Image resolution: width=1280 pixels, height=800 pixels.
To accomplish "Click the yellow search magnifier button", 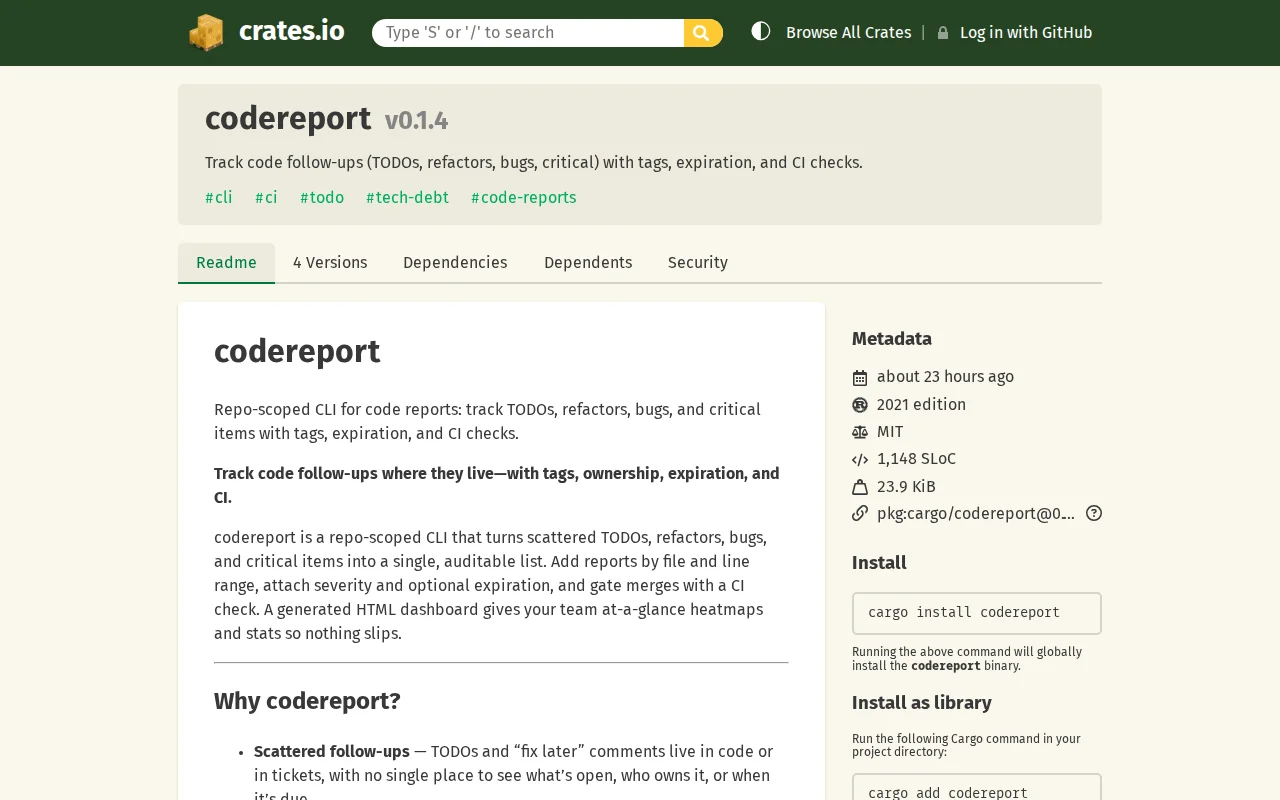I will [703, 33].
